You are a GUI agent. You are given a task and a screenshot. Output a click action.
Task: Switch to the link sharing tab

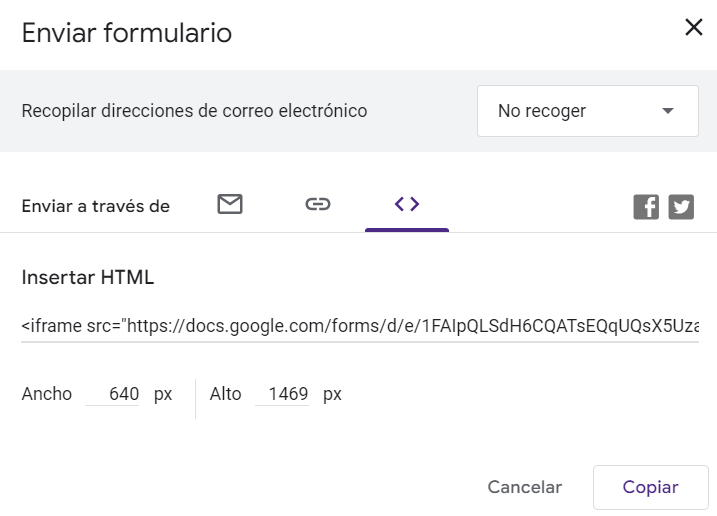point(318,204)
